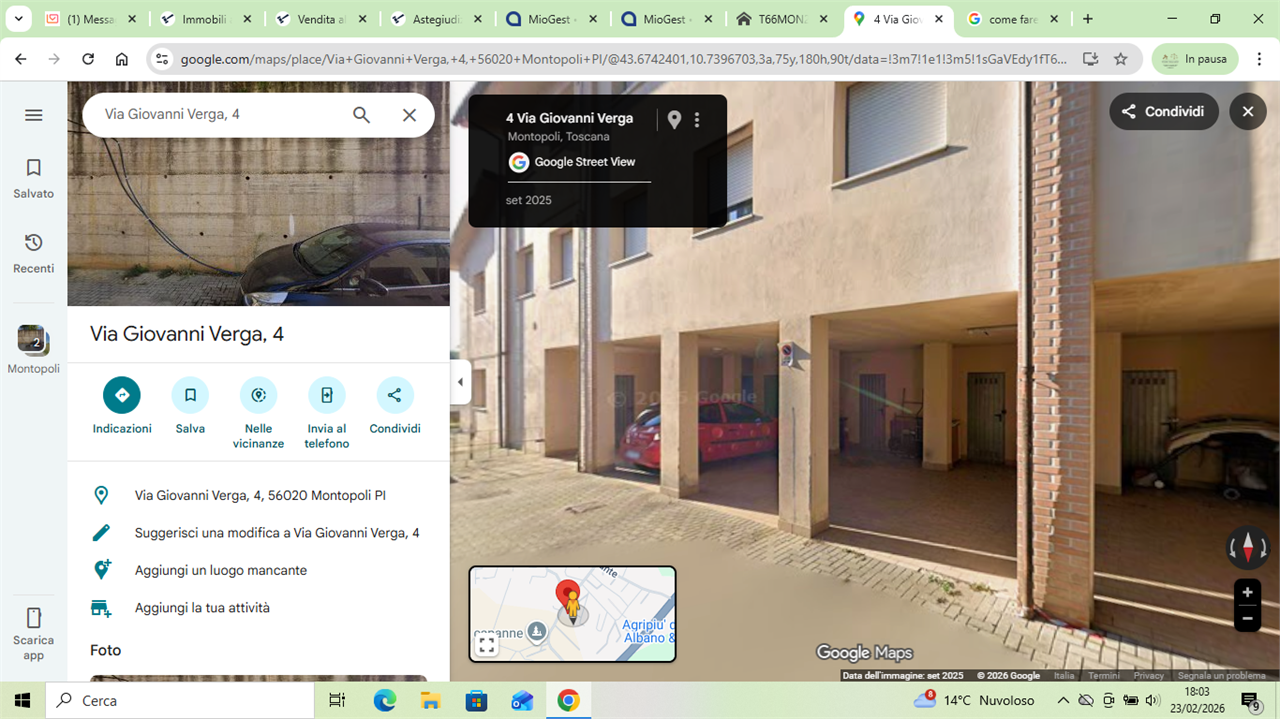
Task: Clear the search box with the X
Action: pyautogui.click(x=409, y=115)
